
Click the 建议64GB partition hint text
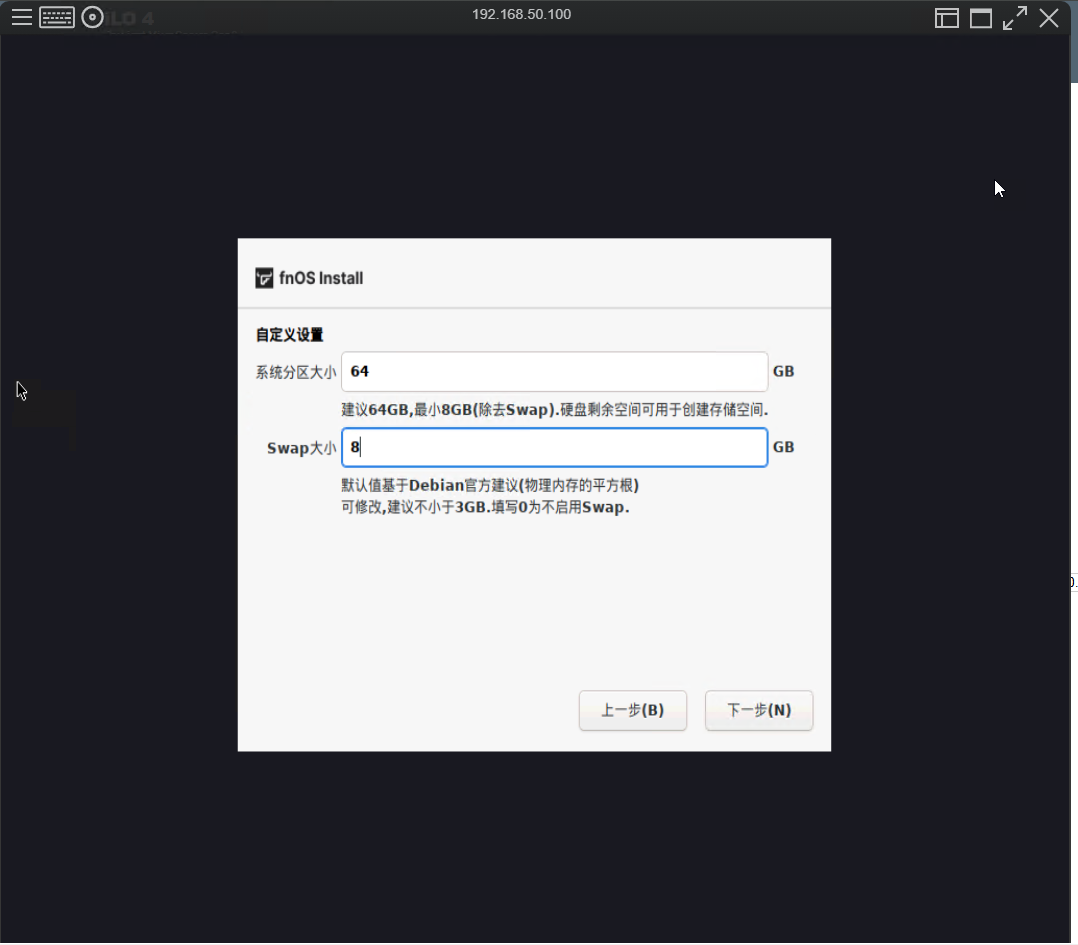[555, 410]
